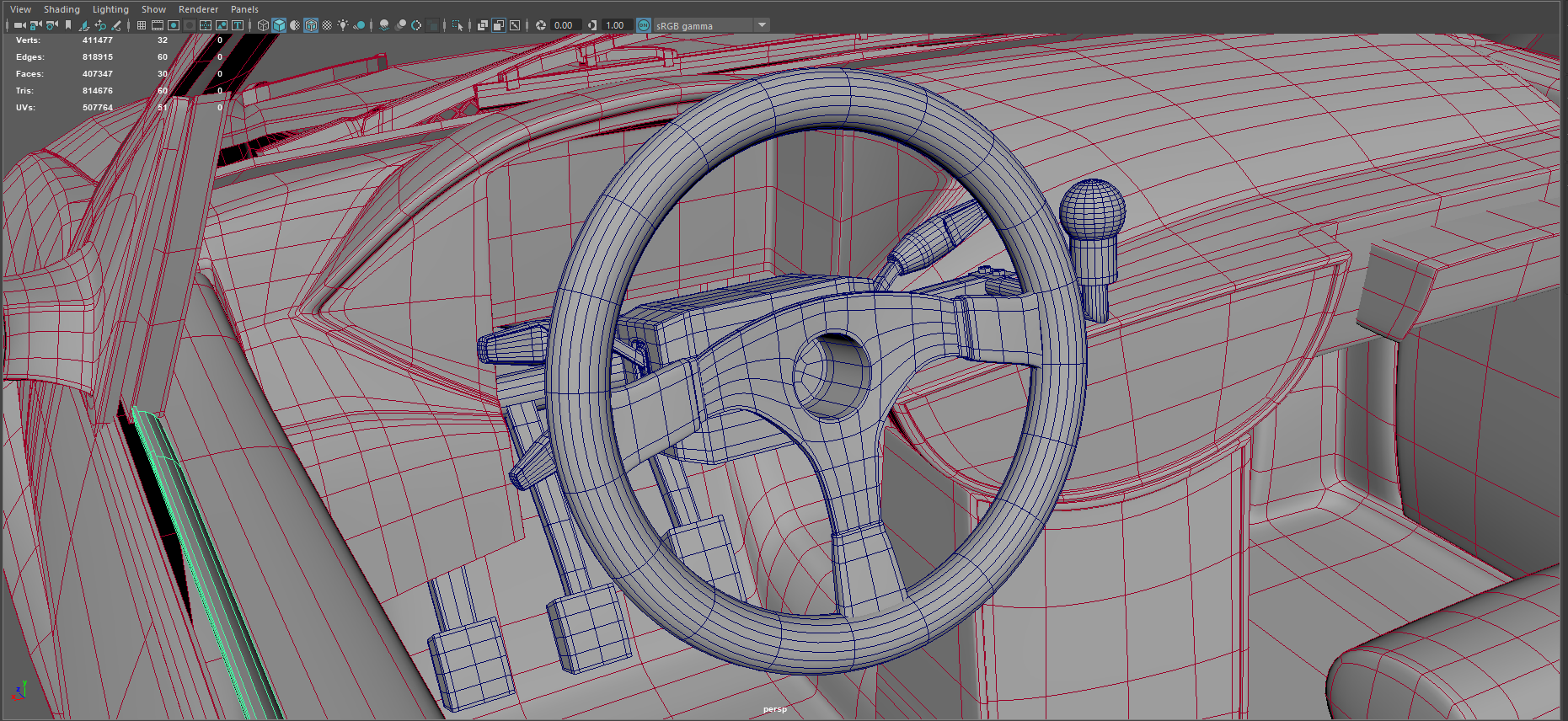Click the Use All Lights bulb icon
This screenshot has height=721, width=1568.
(x=343, y=25)
